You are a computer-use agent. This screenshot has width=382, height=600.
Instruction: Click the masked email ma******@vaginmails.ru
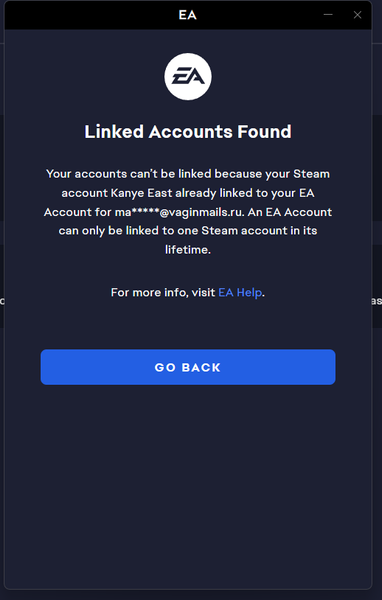pyautogui.click(x=179, y=212)
